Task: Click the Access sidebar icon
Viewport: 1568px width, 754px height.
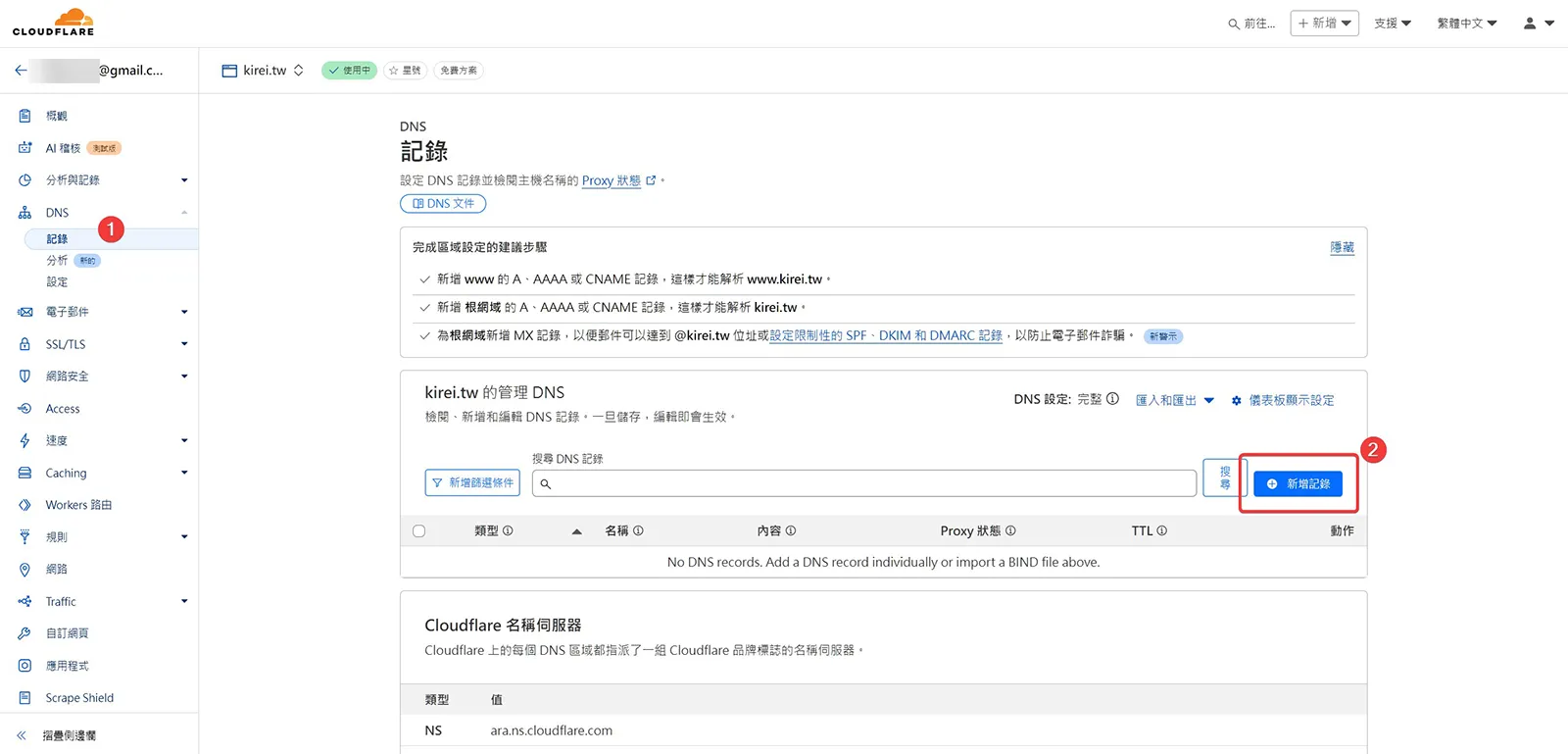Action: coord(25,409)
